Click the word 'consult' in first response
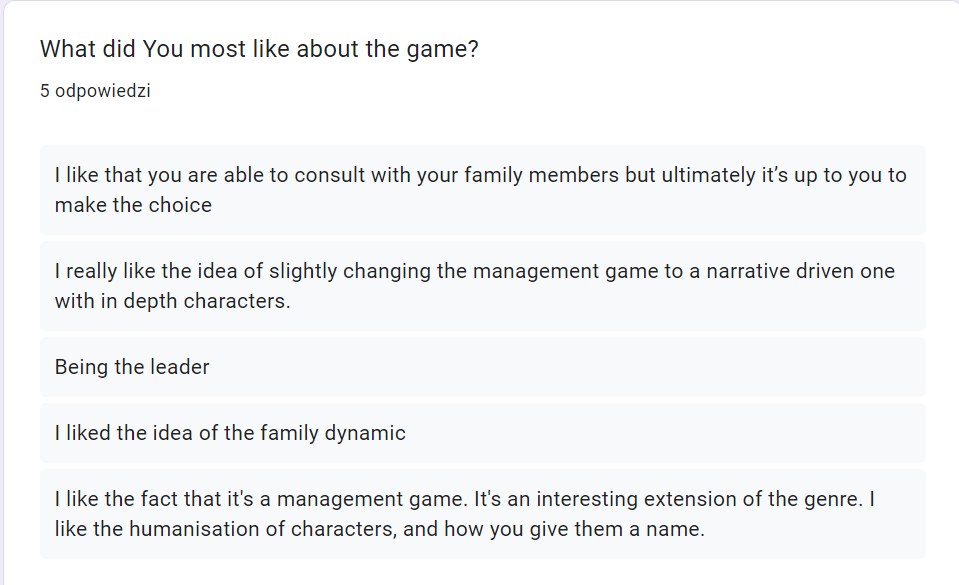The height and width of the screenshot is (585, 959). [x=329, y=175]
